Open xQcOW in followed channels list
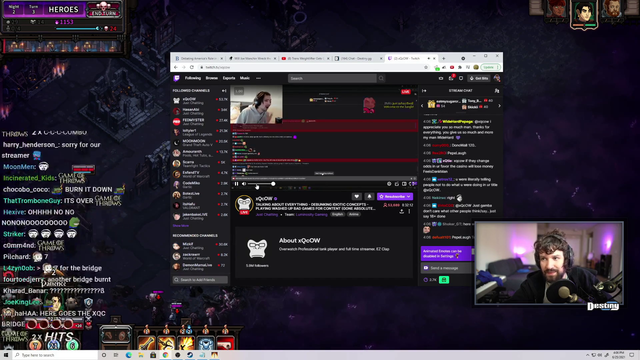 click(x=200, y=100)
